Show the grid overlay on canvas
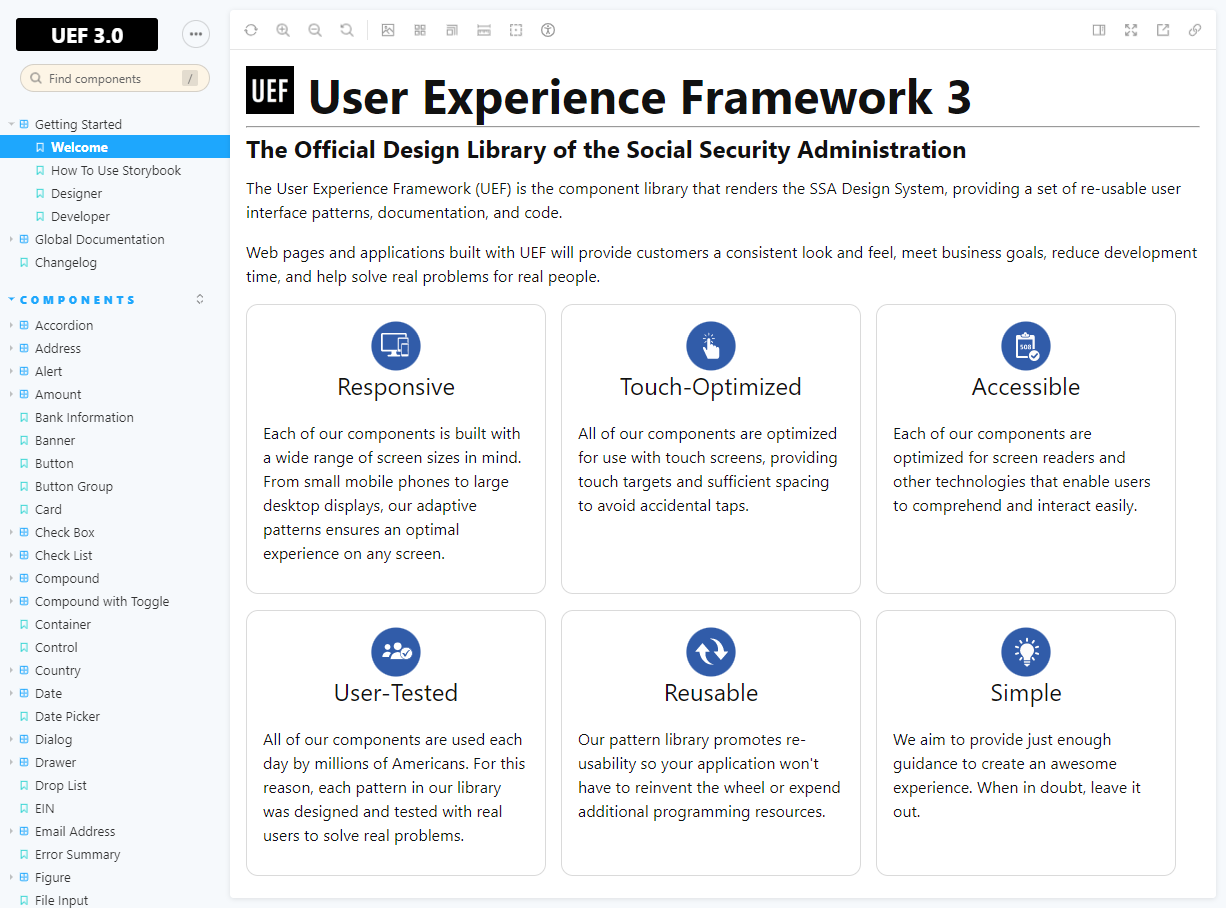The width and height of the screenshot is (1226, 908). coord(420,30)
